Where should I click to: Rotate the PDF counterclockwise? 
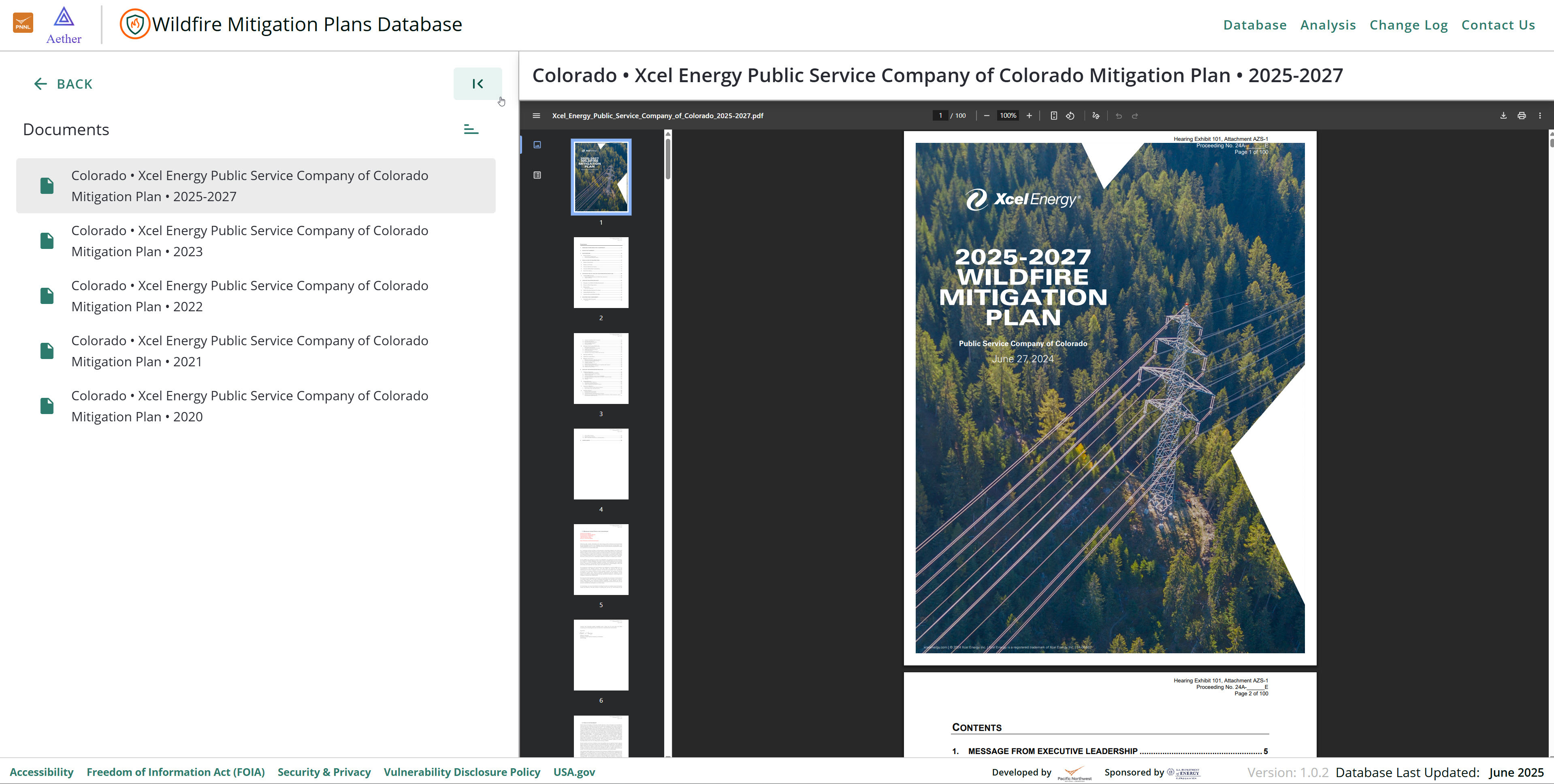pos(1070,116)
